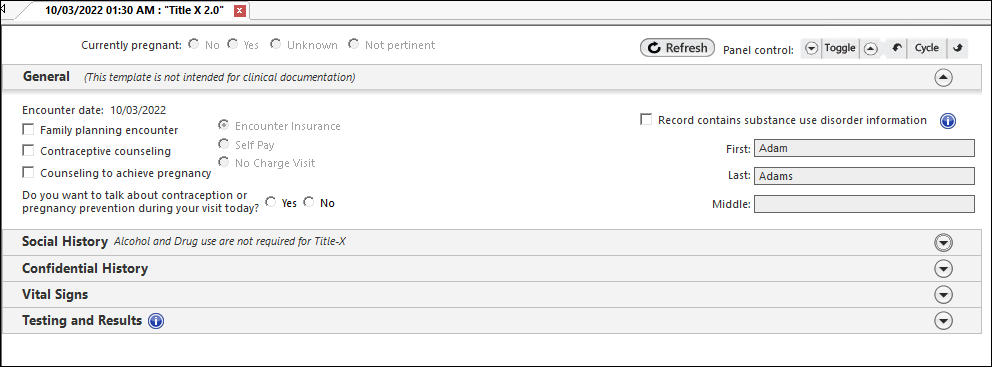Viewport: 992px width, 367px height.
Task: Click the up-arrow icon right of Toggle
Action: [871, 49]
